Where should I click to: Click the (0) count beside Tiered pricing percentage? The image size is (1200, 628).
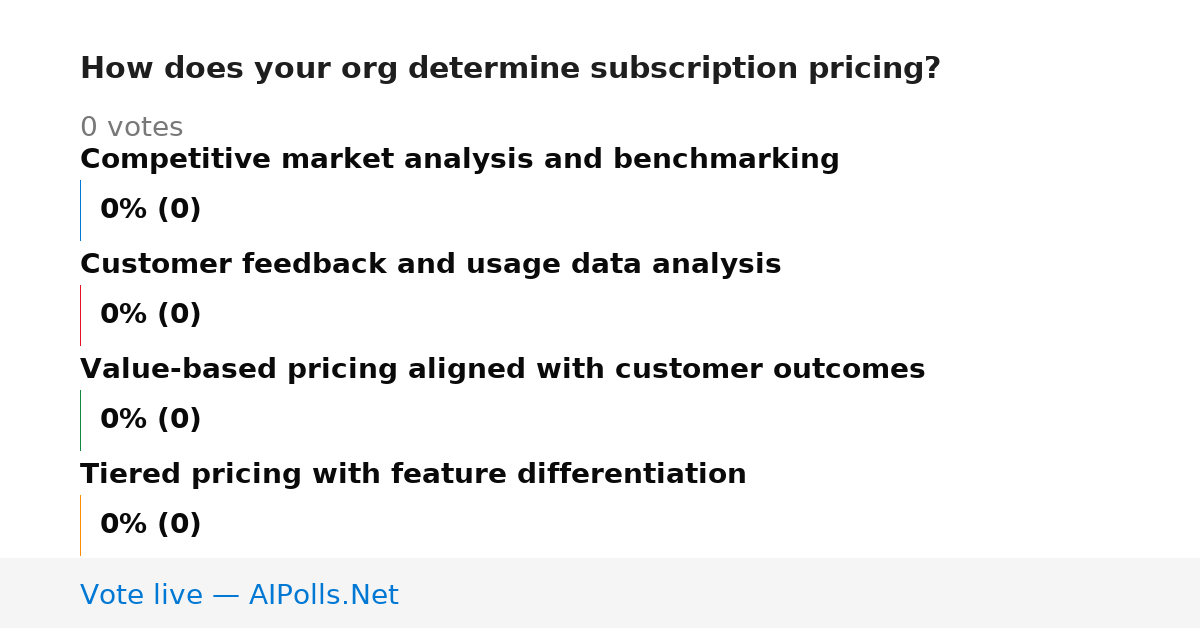click(179, 525)
